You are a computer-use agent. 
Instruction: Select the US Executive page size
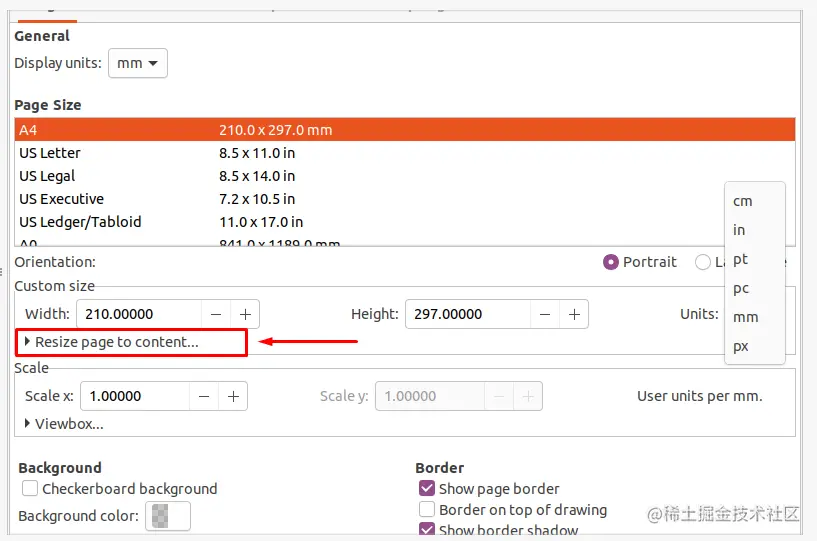pyautogui.click(x=405, y=199)
